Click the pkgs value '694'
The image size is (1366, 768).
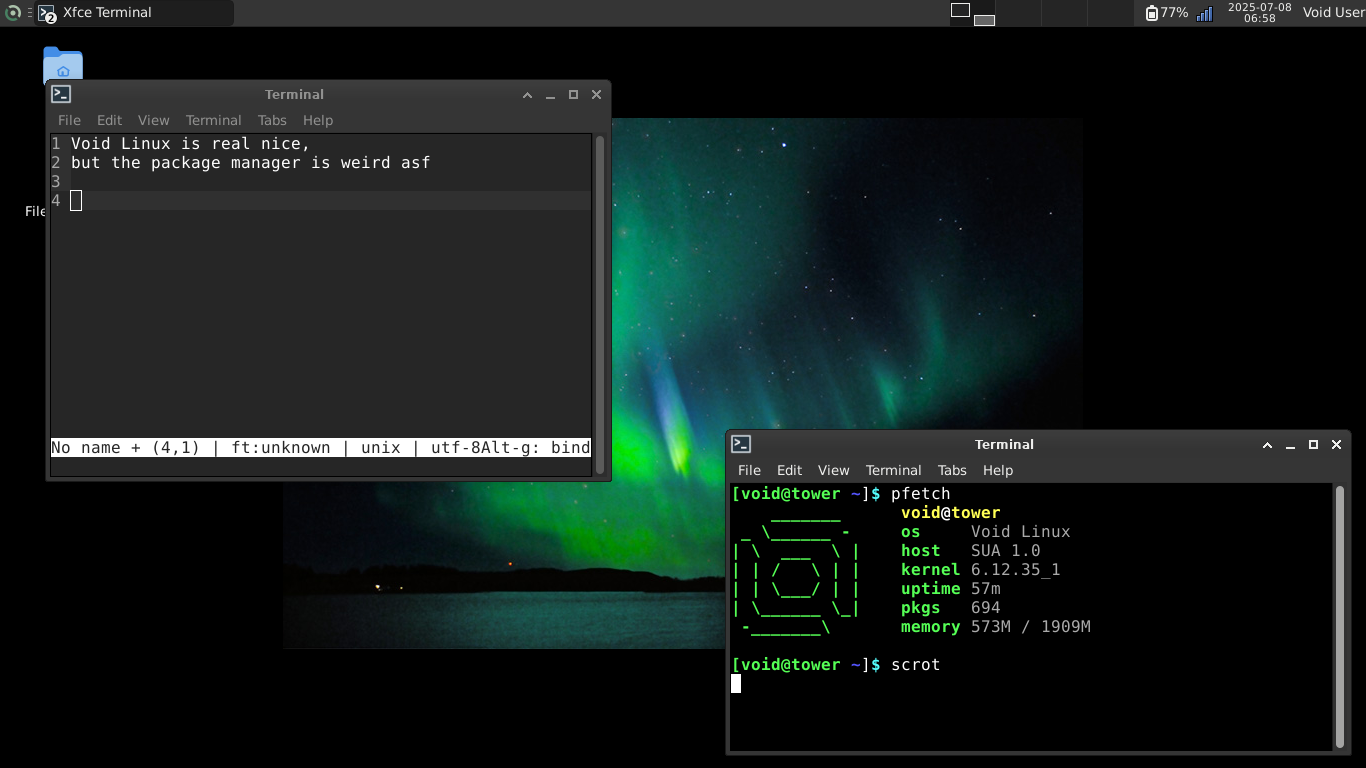coord(986,608)
